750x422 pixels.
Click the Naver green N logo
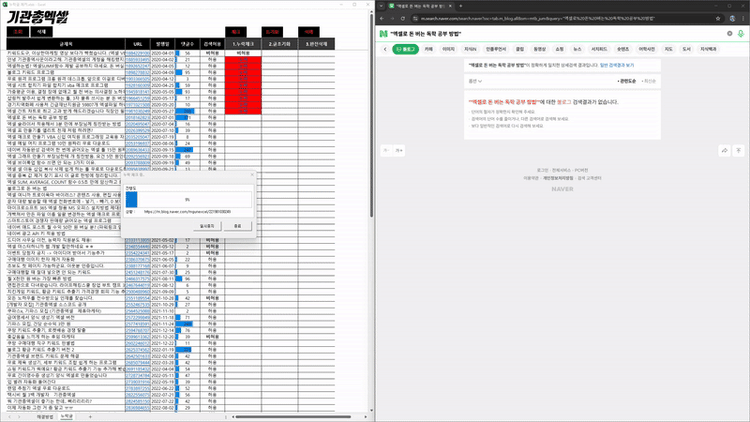point(383,34)
